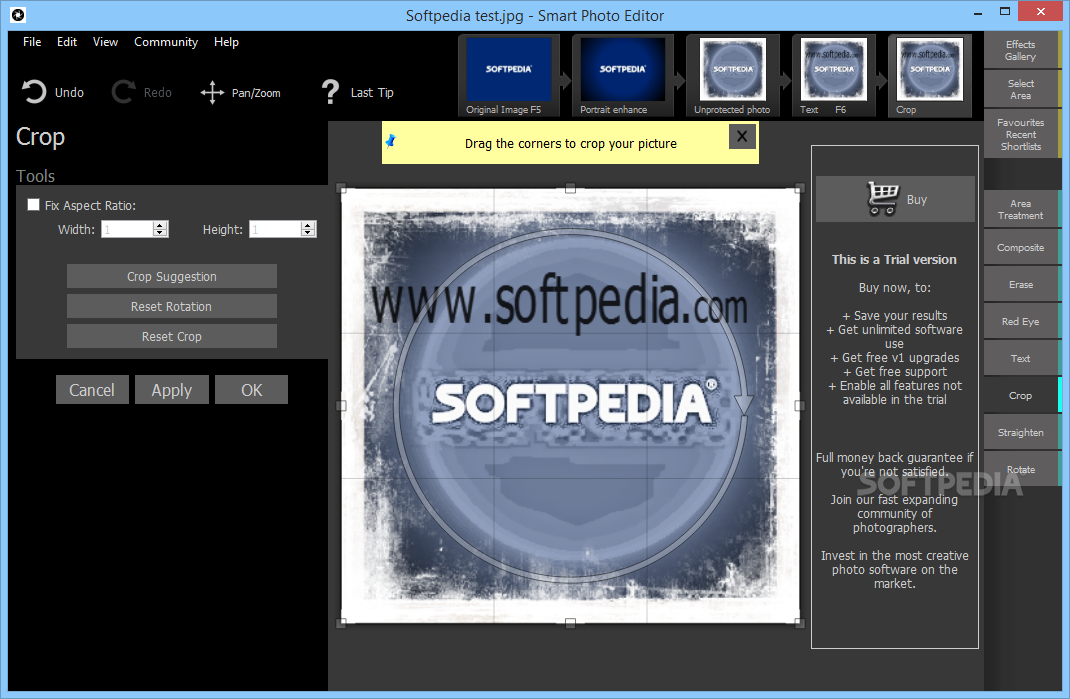Click bottom-center crop edge handle
Image resolution: width=1070 pixels, height=699 pixels.
[x=570, y=623]
